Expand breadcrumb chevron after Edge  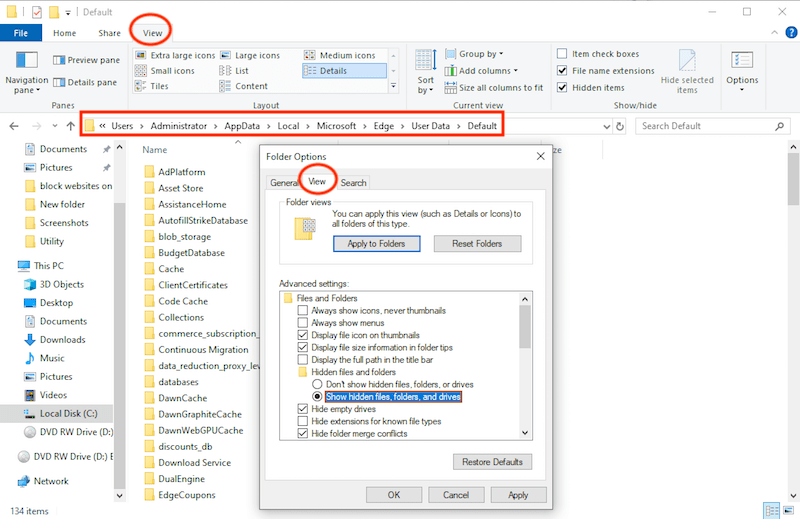(403, 126)
